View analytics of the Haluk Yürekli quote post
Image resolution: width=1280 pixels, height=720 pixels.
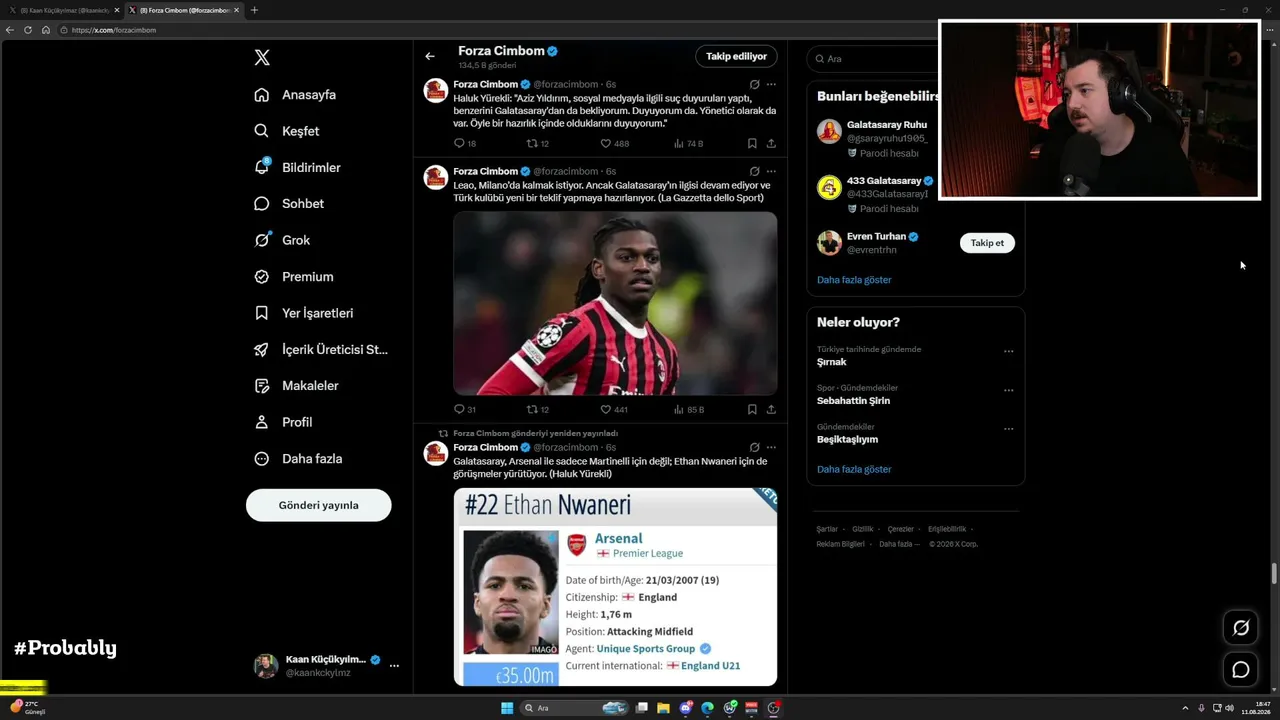[x=688, y=144]
